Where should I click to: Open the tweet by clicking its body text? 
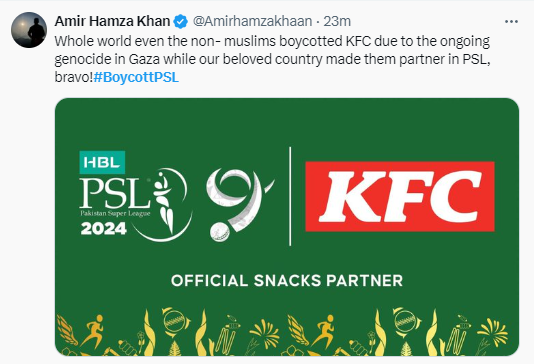coord(272,59)
